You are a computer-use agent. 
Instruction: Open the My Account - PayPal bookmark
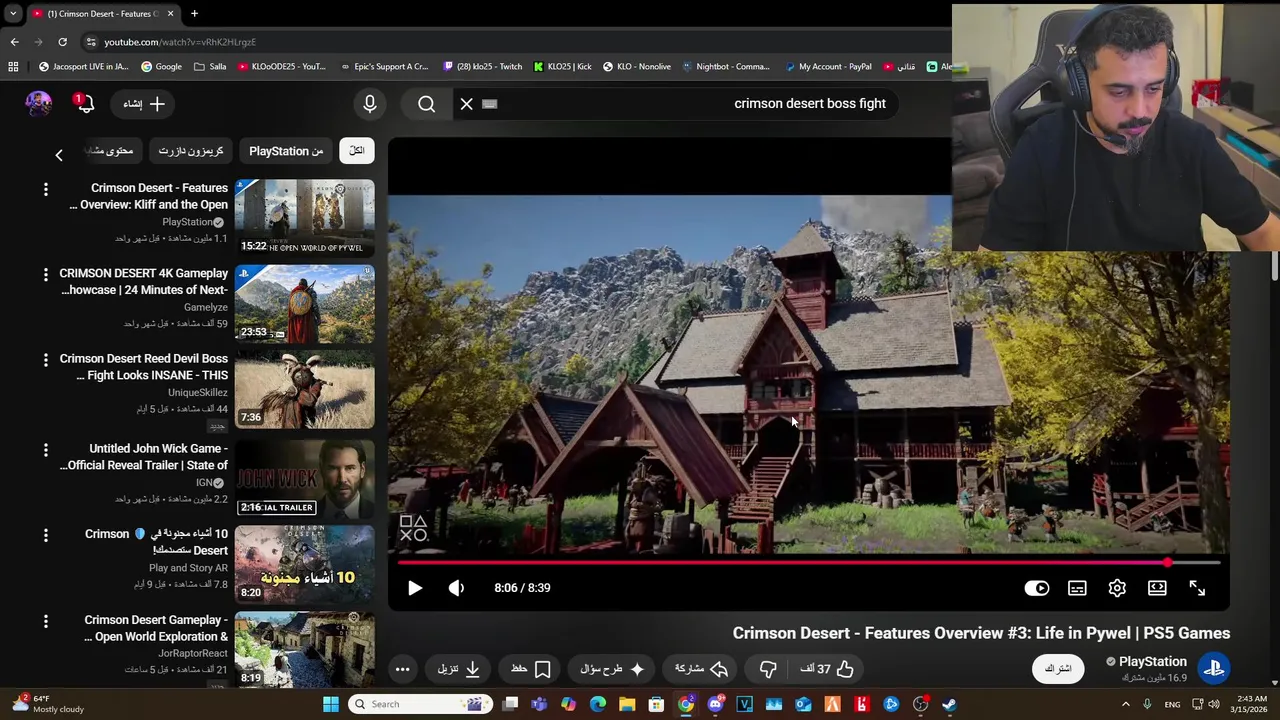pyautogui.click(x=828, y=67)
